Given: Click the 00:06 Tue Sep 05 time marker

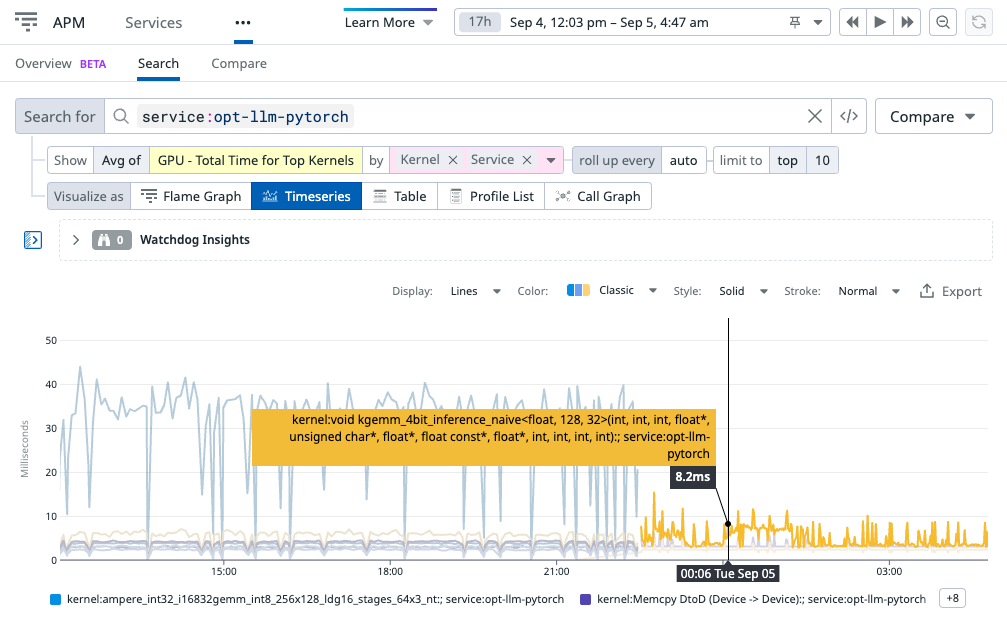Looking at the screenshot, I should tap(728, 574).
